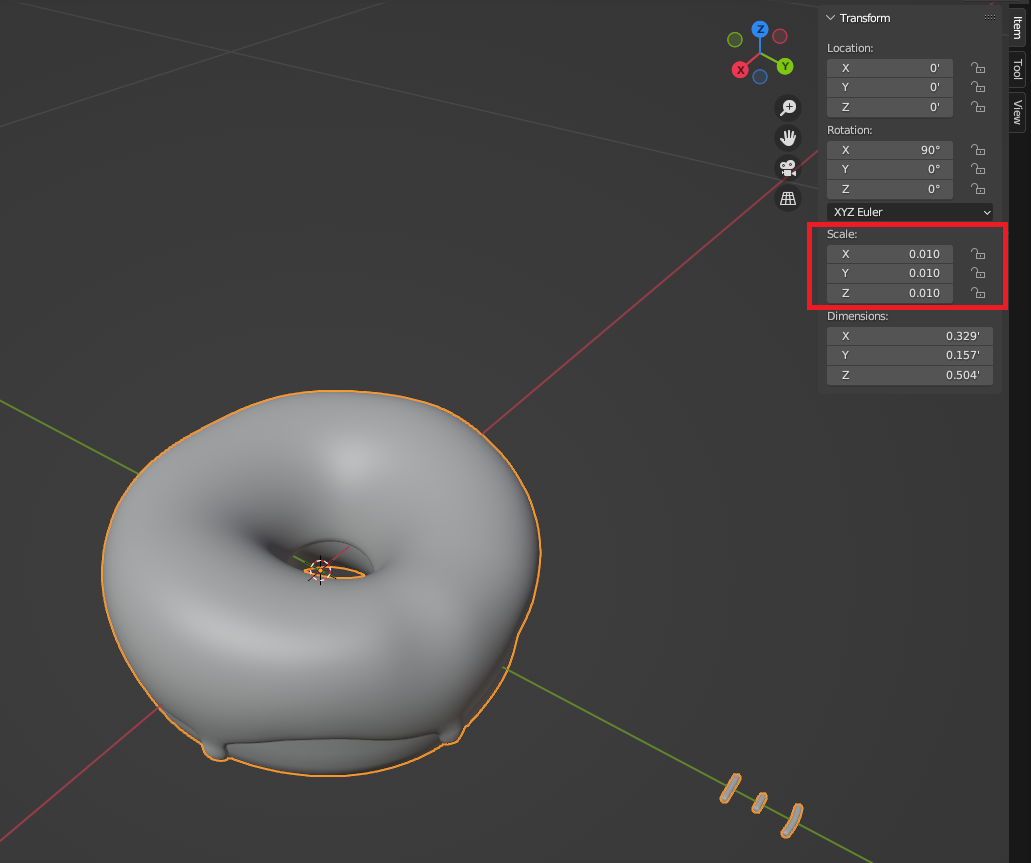The image size is (1031, 863).
Task: Click the Dimensions Z 0.504' field
Action: click(909, 376)
